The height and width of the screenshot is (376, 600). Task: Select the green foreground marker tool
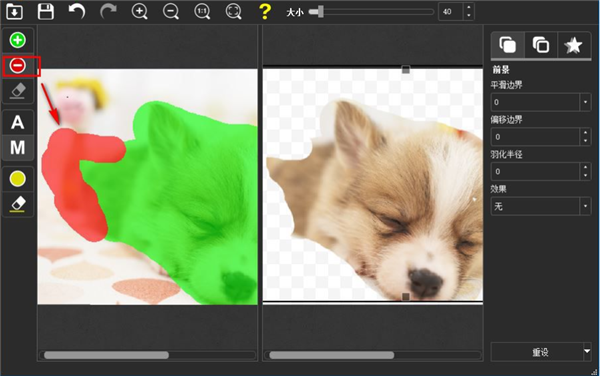point(18,40)
